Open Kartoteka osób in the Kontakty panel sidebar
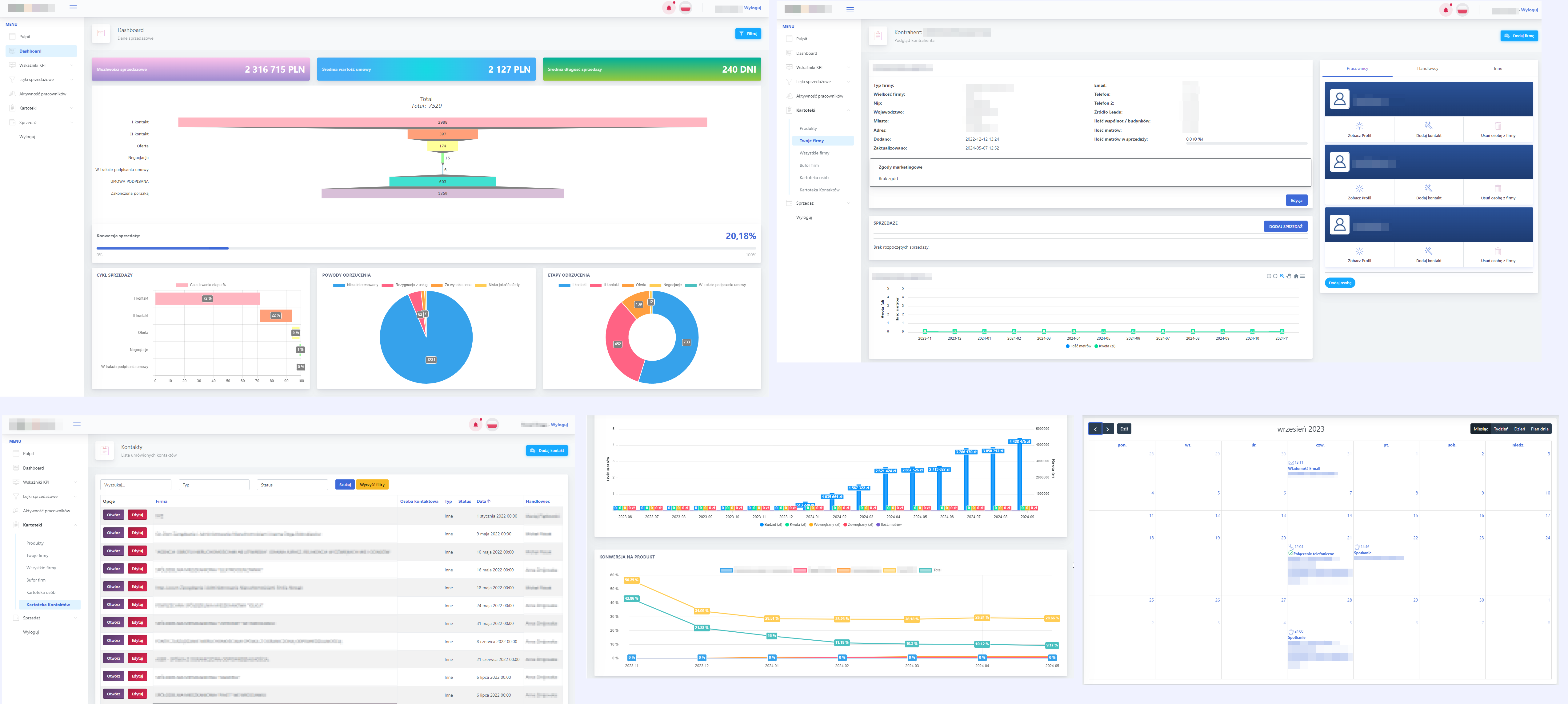 (41, 593)
